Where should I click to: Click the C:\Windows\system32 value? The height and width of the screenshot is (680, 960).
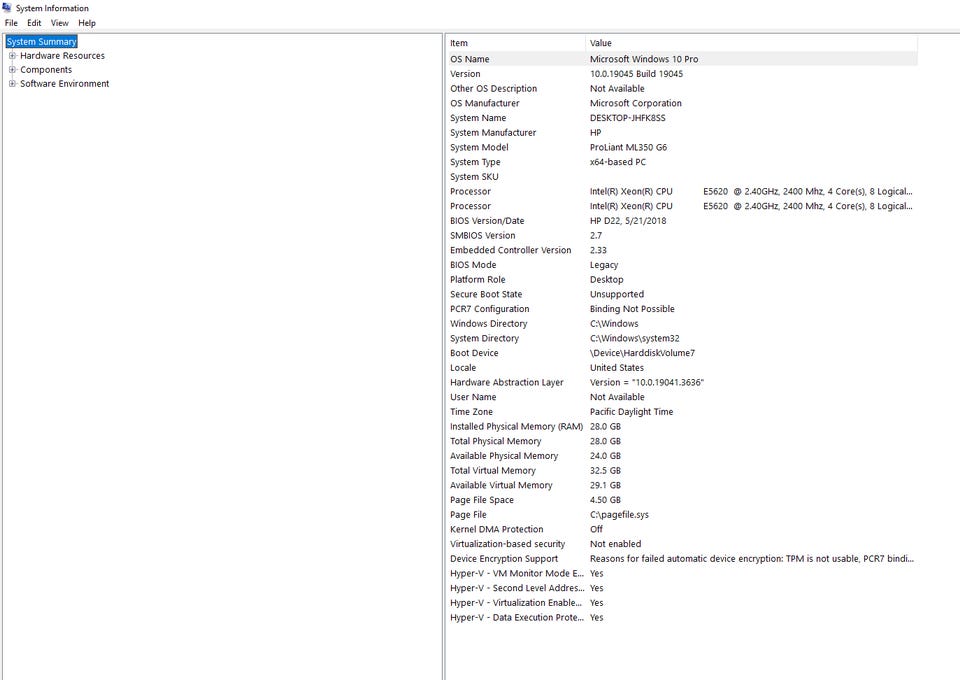(634, 338)
